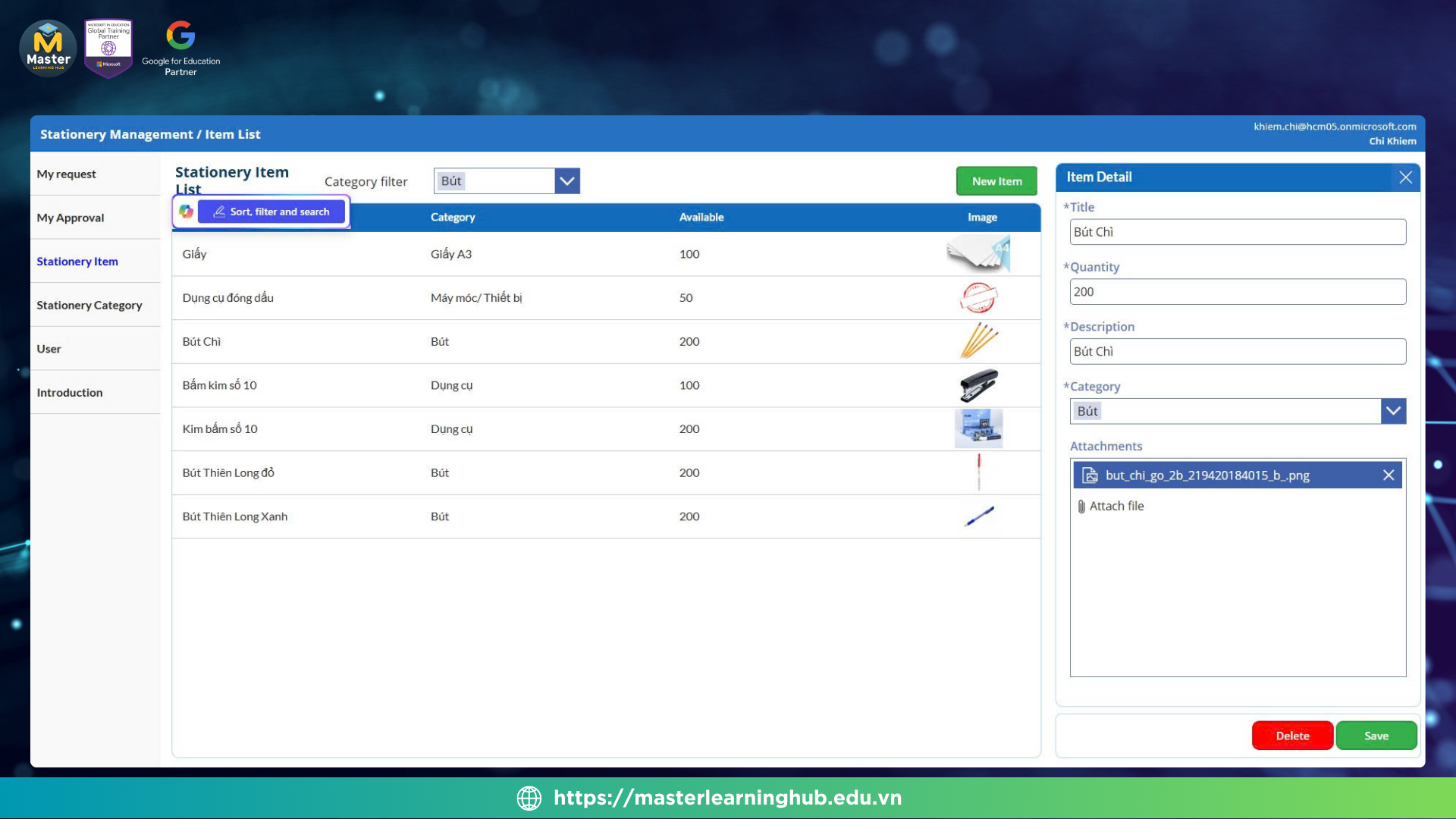Go to Stationery Category section
This screenshot has width=1456, height=819.
click(89, 305)
